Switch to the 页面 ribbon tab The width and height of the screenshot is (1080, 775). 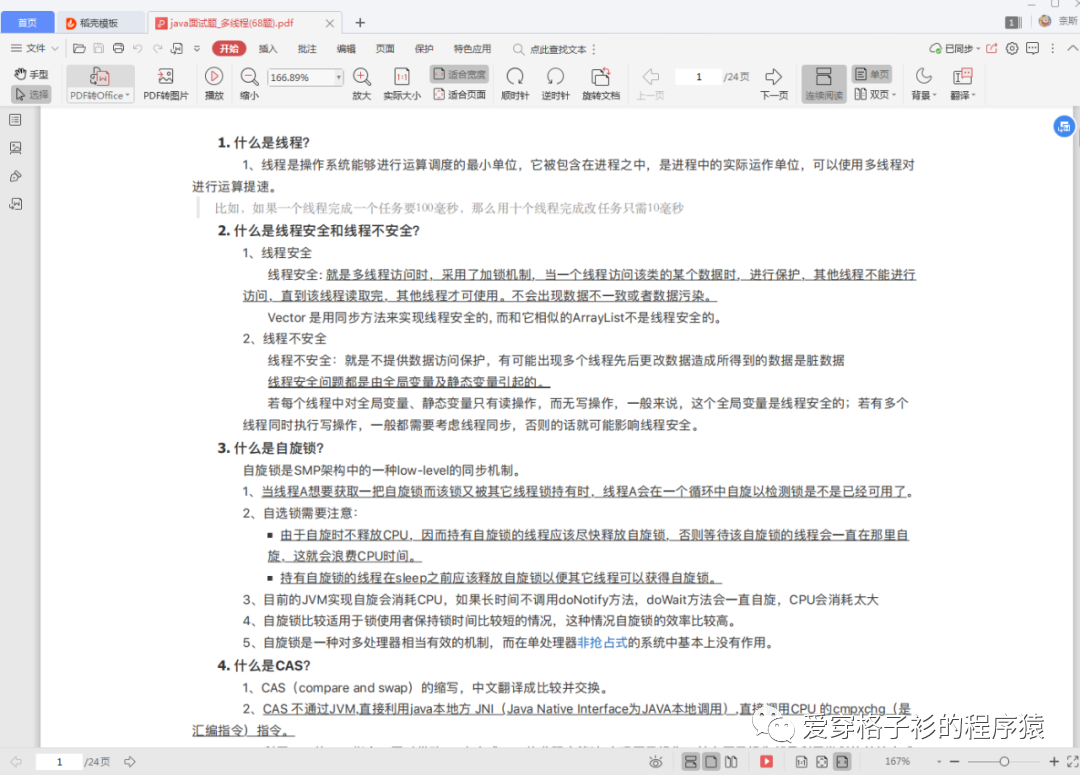point(385,49)
